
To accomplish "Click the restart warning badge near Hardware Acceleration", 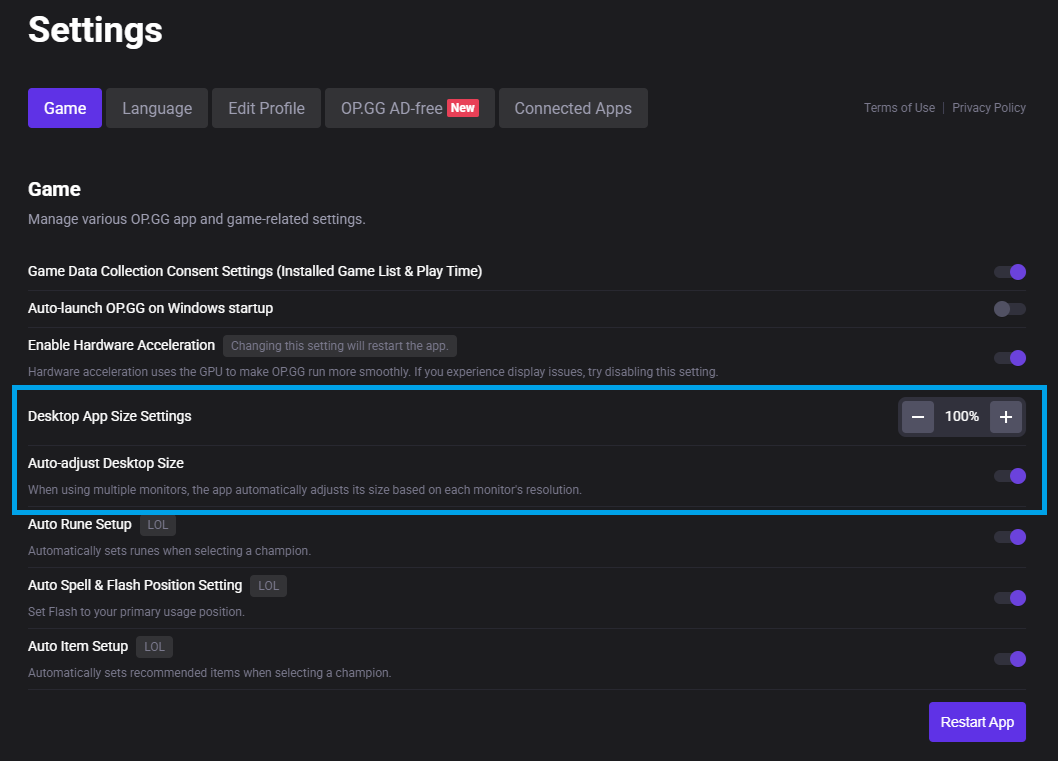I will click(339, 345).
